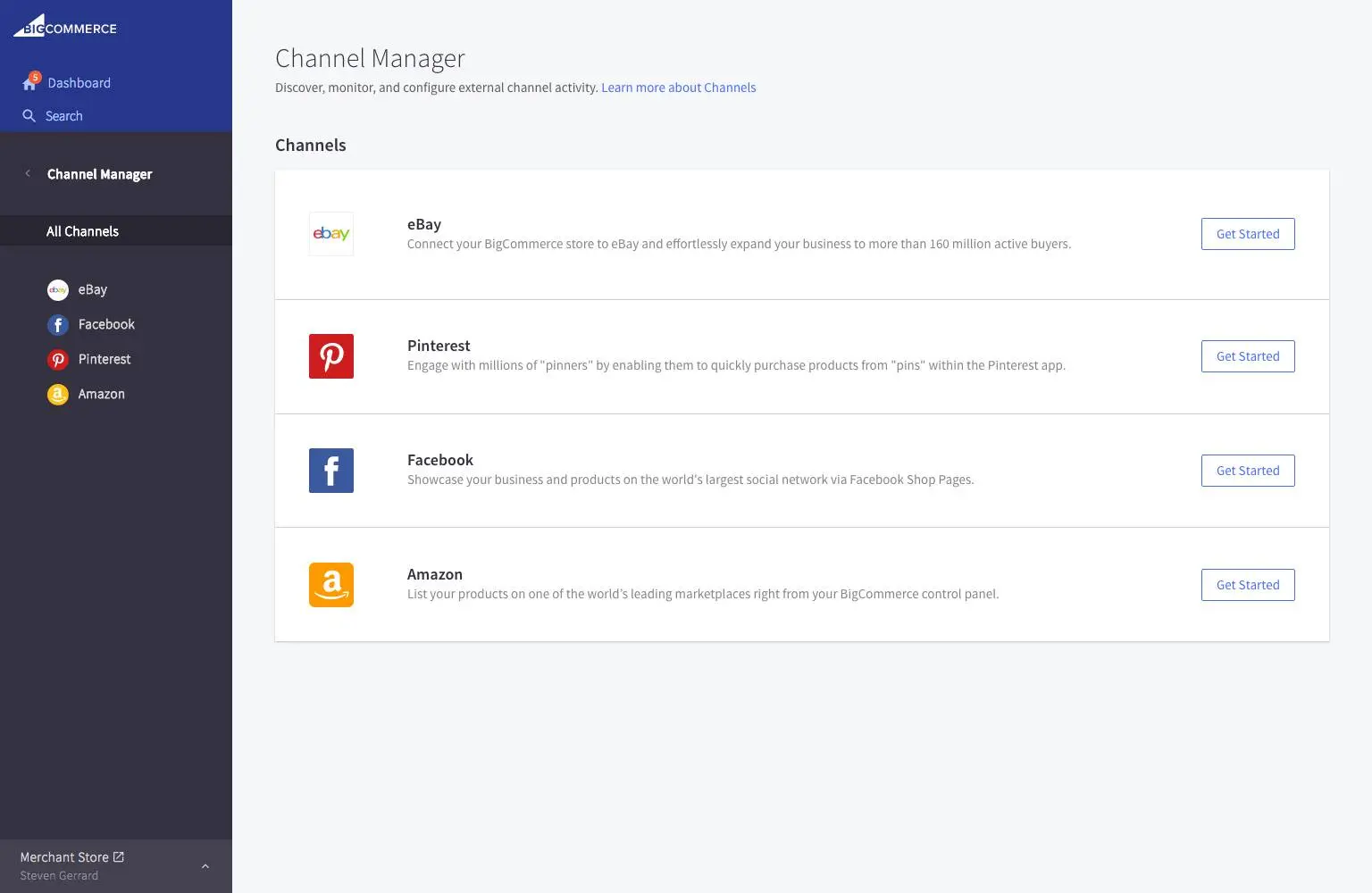Click the large Pinterest channel logo
Image resolution: width=1372 pixels, height=893 pixels.
click(x=331, y=356)
